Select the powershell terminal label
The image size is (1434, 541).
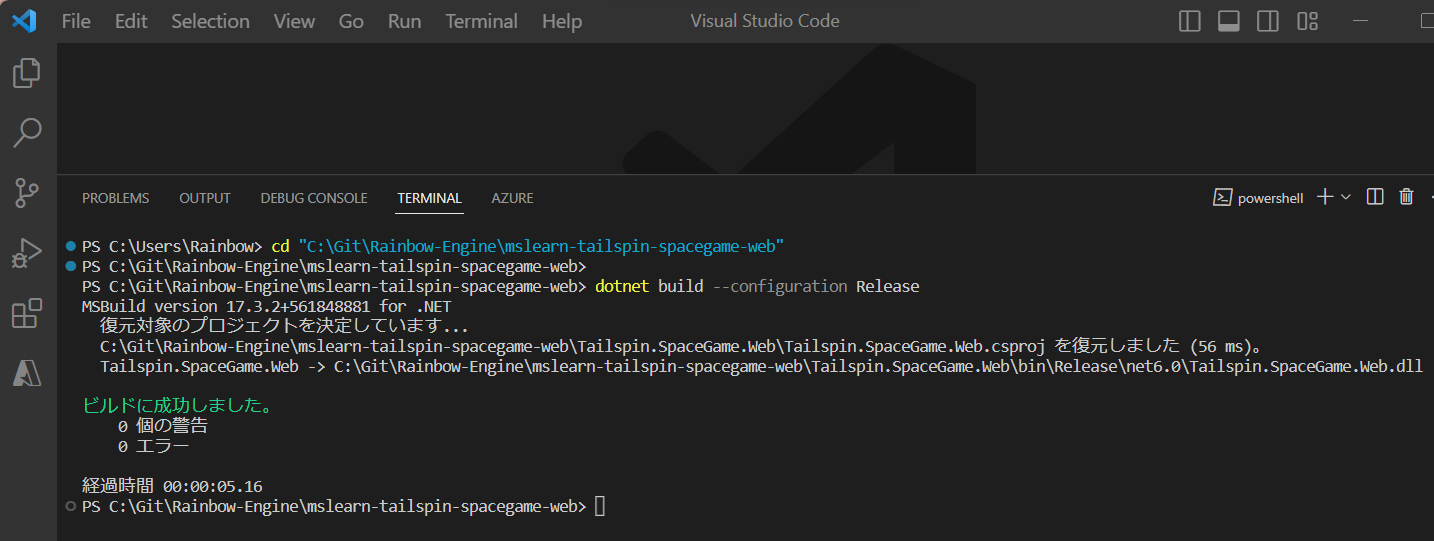[x=1259, y=198]
